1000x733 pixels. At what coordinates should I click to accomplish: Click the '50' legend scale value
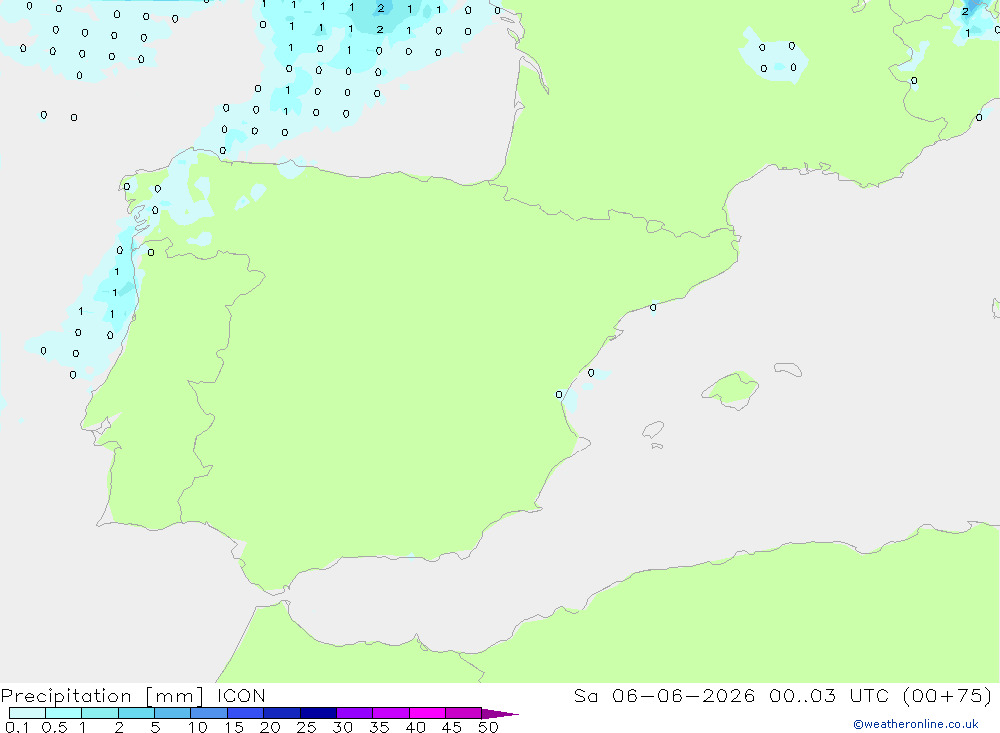pos(488,727)
